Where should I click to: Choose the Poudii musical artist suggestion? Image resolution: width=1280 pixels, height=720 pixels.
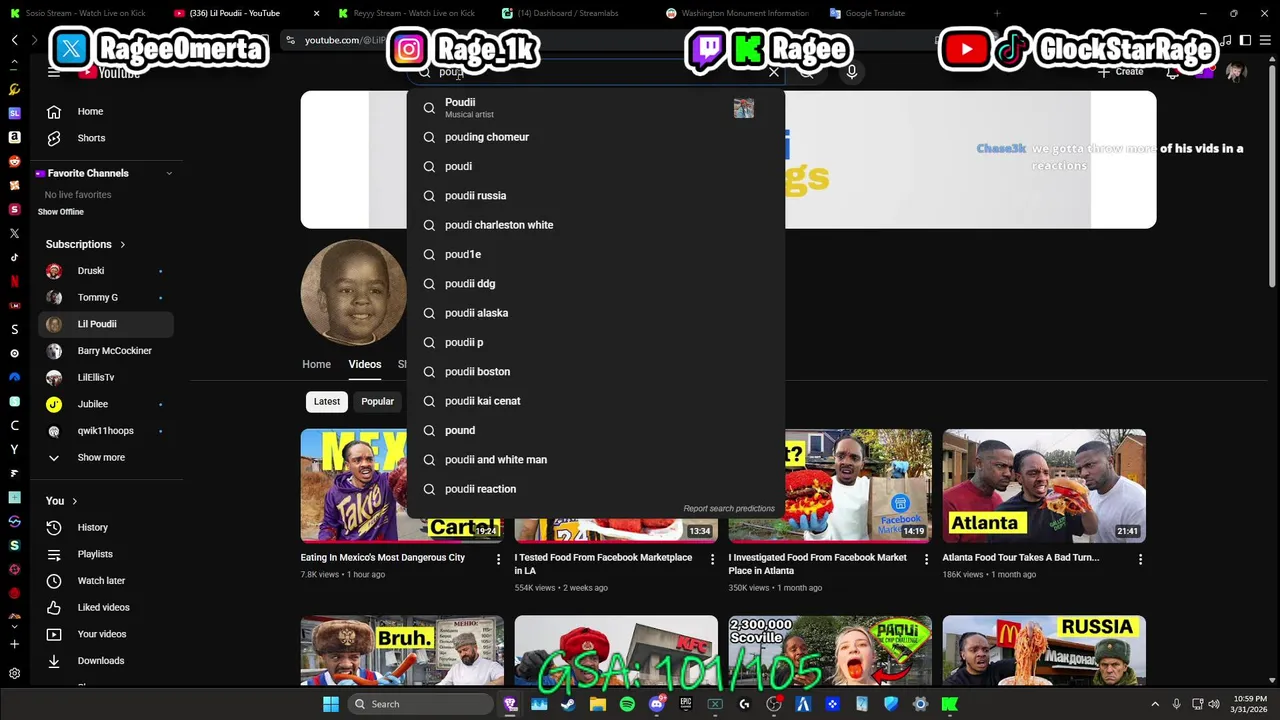[595, 107]
